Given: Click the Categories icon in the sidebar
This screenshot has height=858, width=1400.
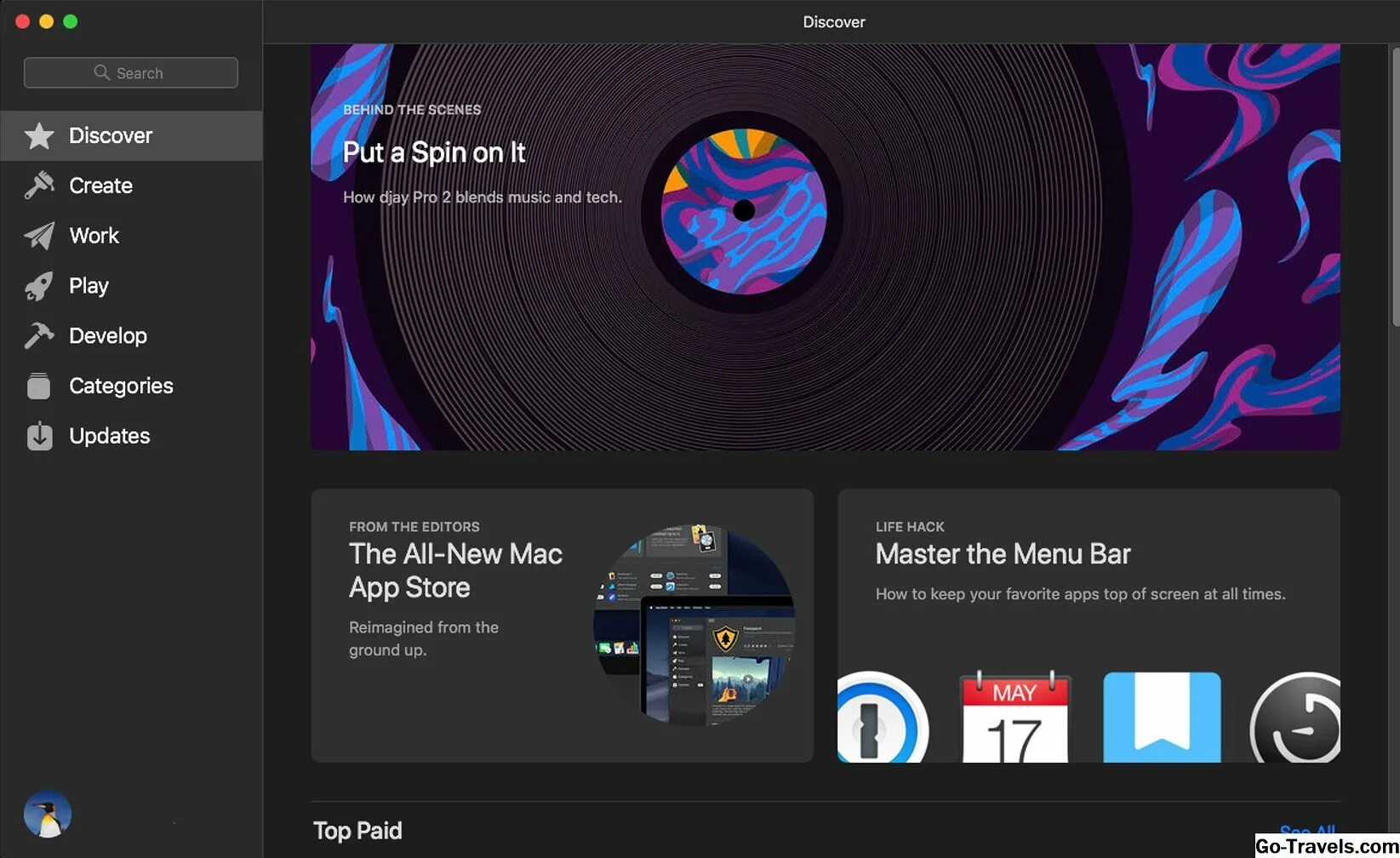Looking at the screenshot, I should tap(39, 386).
